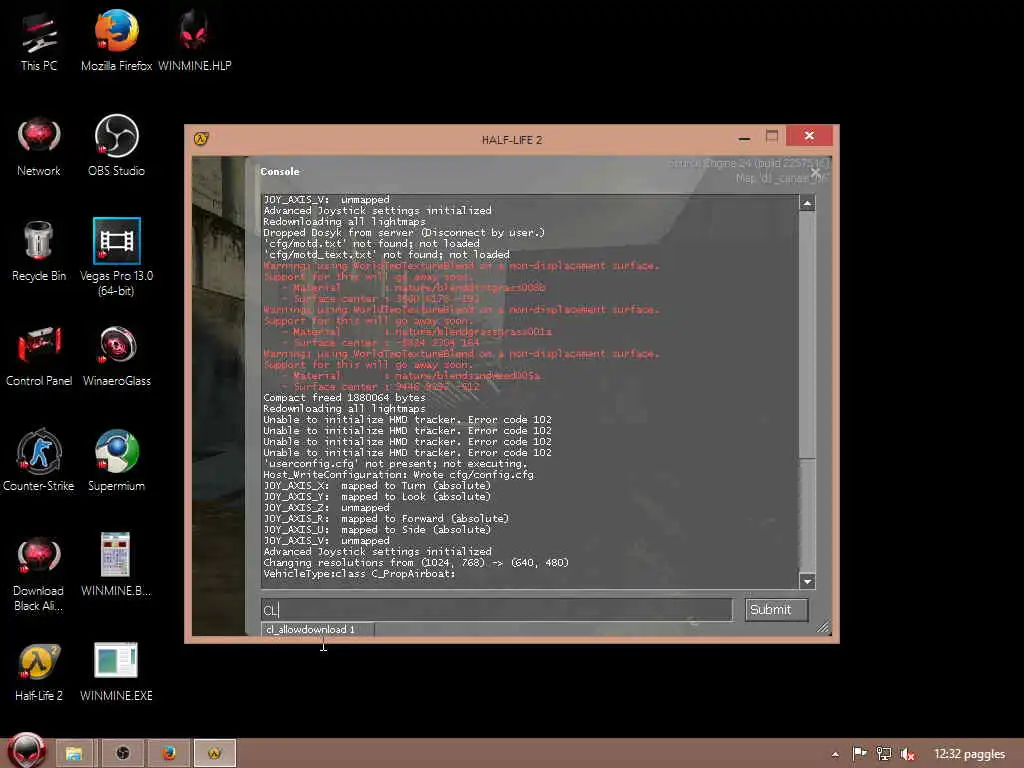Open Download Black Ali... shortcut
Image resolution: width=1024 pixels, height=768 pixels.
(39, 573)
